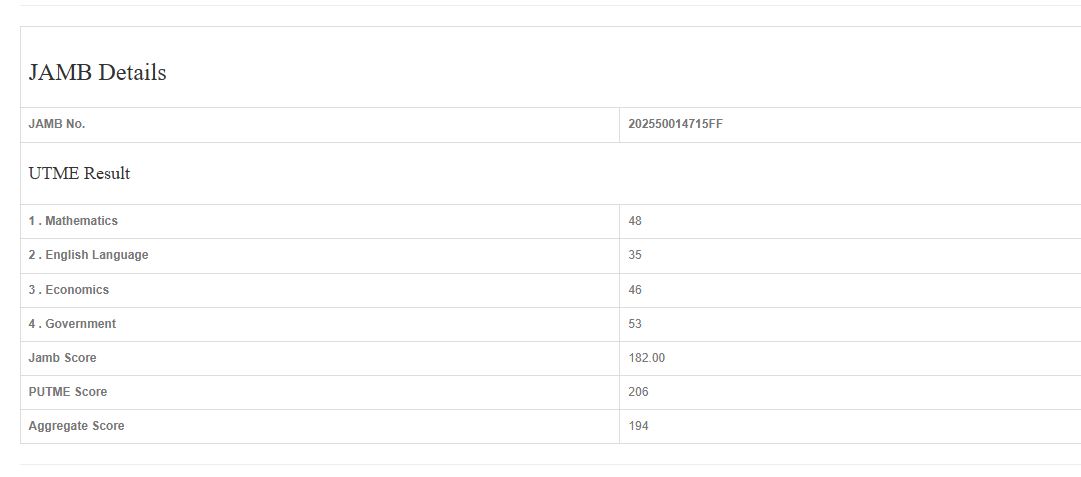Click the Mathematics subject label

pos(73,221)
